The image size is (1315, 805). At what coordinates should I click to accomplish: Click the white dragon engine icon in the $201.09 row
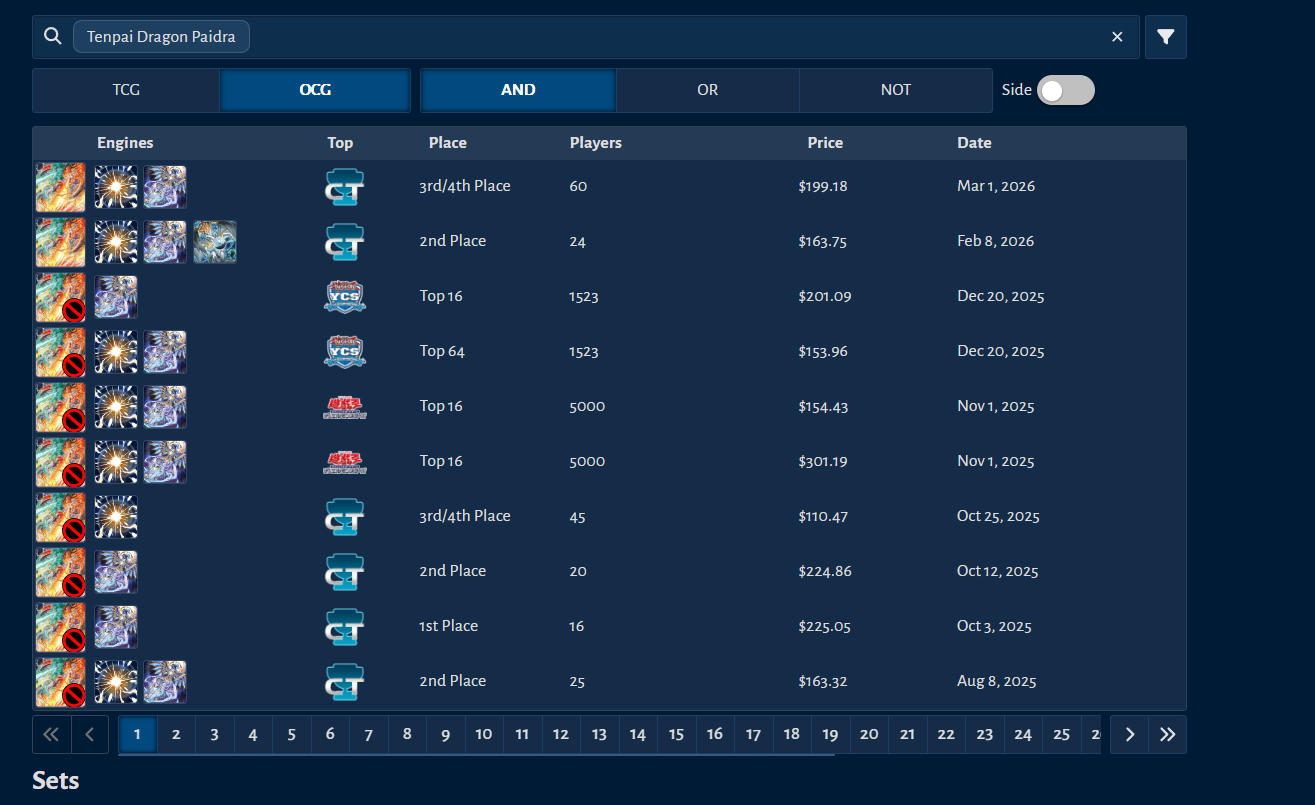[x=116, y=297]
